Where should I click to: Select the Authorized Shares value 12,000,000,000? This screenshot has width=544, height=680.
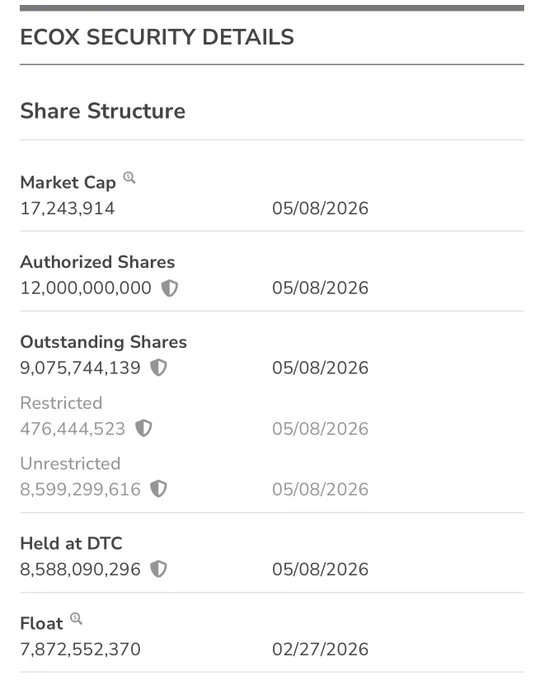point(86,288)
